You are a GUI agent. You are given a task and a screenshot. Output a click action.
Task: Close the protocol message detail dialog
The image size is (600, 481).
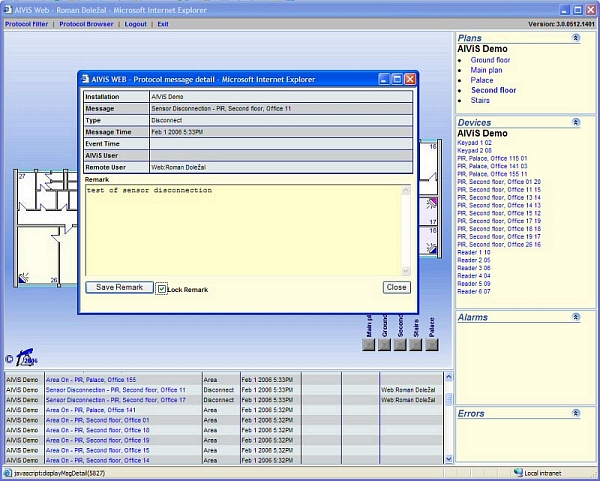(x=396, y=287)
